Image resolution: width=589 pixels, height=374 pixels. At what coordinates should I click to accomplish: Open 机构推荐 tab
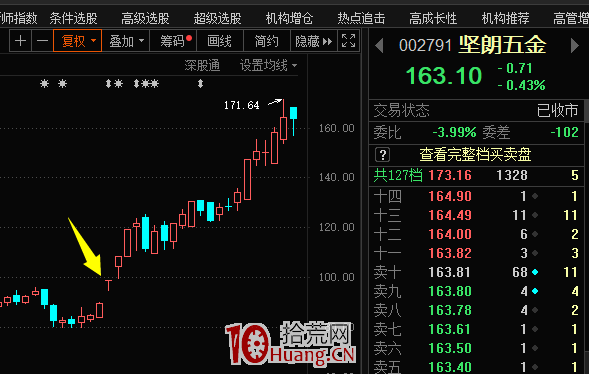(505, 18)
